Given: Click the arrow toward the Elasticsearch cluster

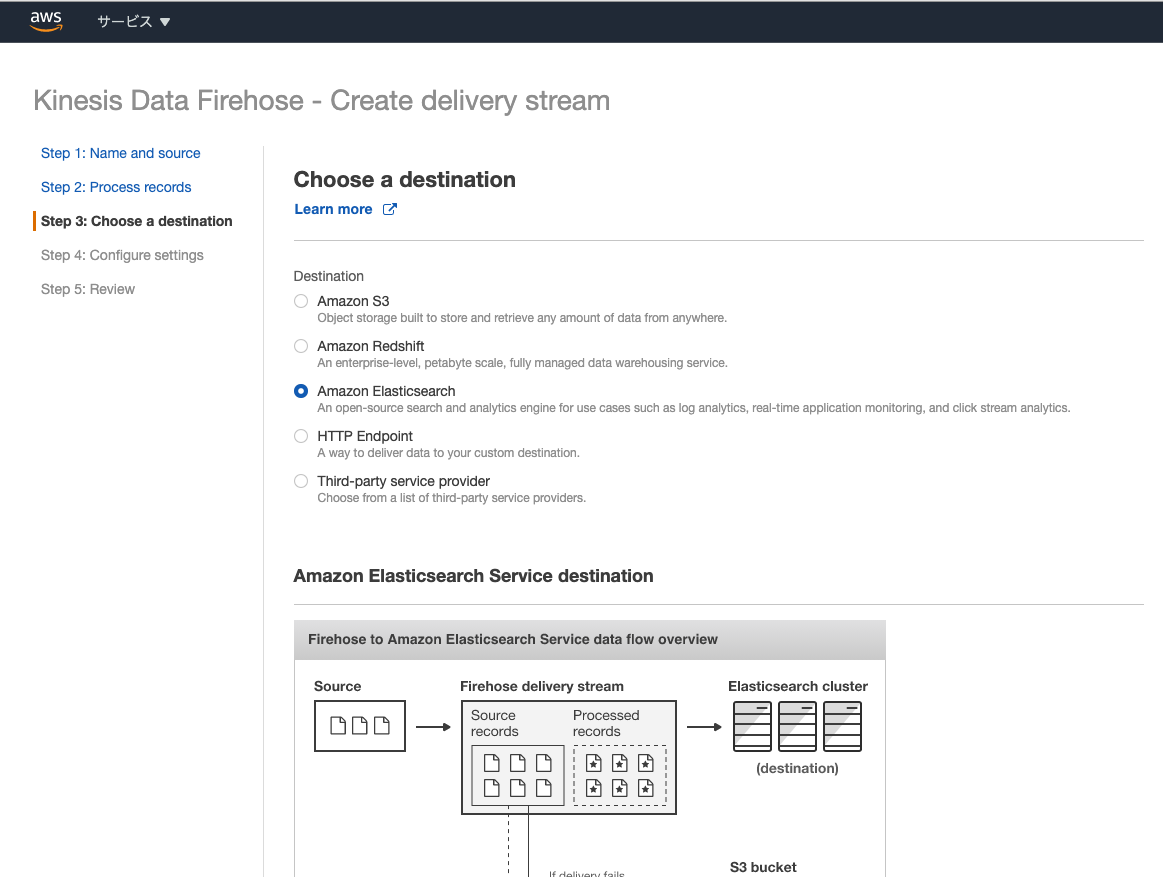Looking at the screenshot, I should pyautogui.click(x=704, y=727).
